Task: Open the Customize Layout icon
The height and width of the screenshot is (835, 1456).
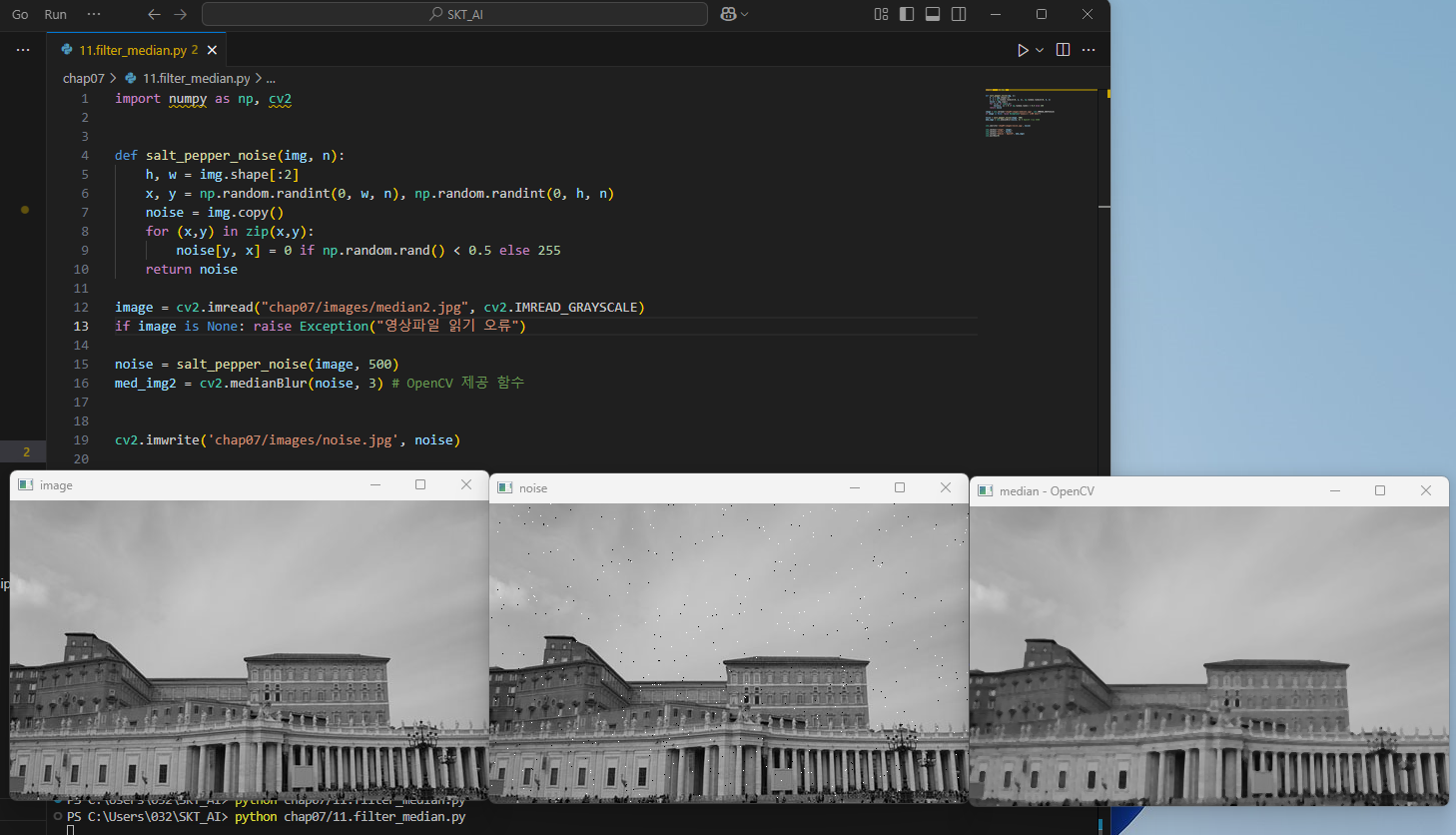Action: point(881,14)
